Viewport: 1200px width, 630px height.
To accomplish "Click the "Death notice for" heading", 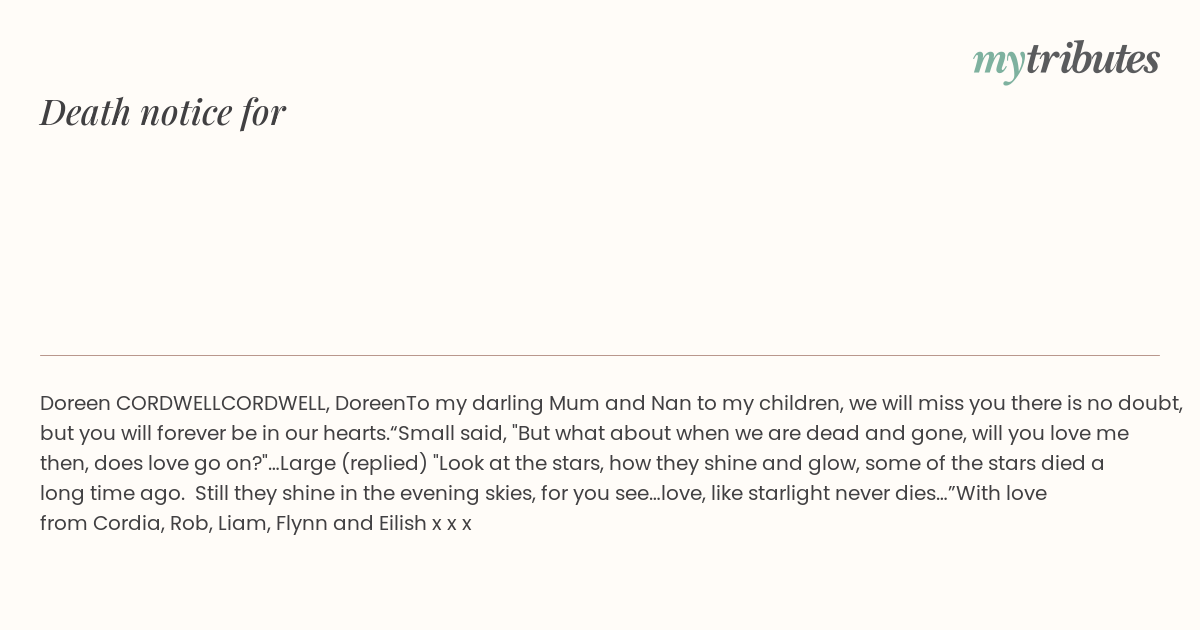I will (163, 112).
